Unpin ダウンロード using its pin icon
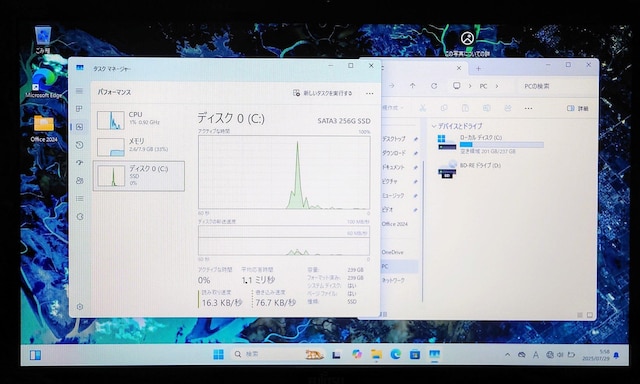The width and height of the screenshot is (640, 384). [x=416, y=153]
